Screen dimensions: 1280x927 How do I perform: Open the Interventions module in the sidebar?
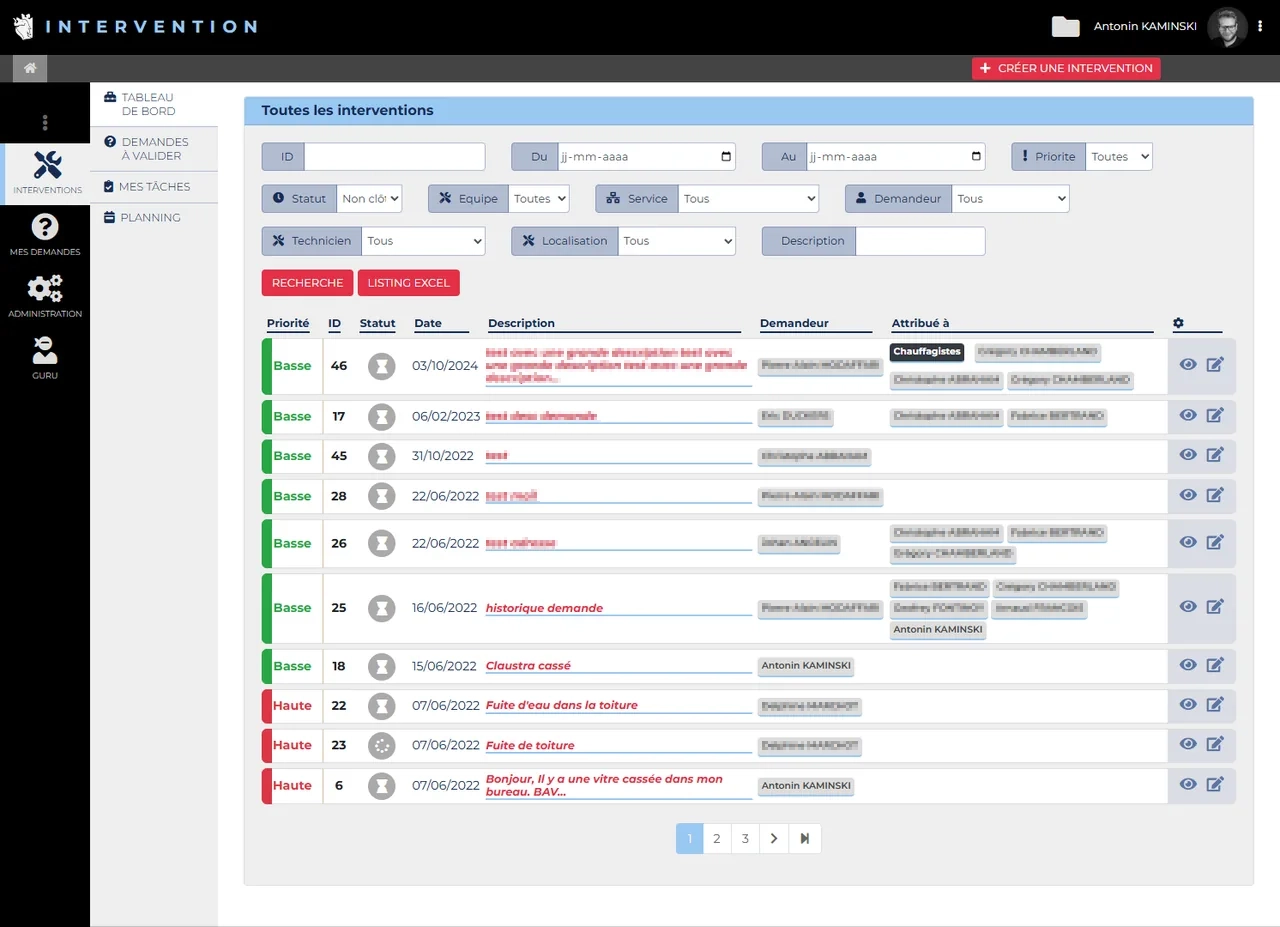point(47,173)
